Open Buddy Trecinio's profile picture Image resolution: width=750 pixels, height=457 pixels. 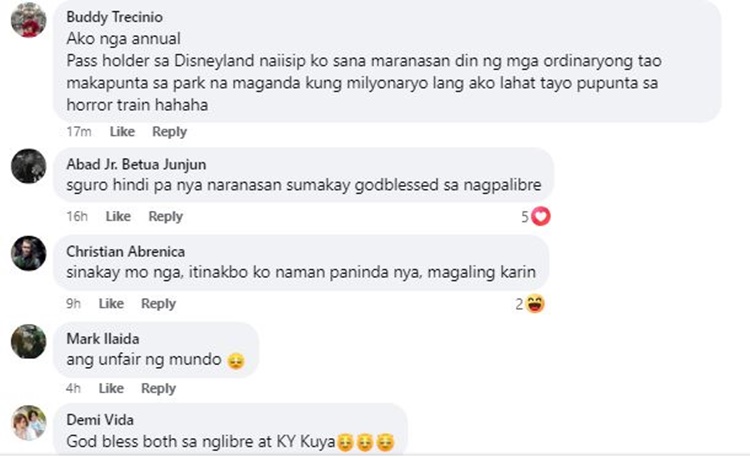point(29,20)
